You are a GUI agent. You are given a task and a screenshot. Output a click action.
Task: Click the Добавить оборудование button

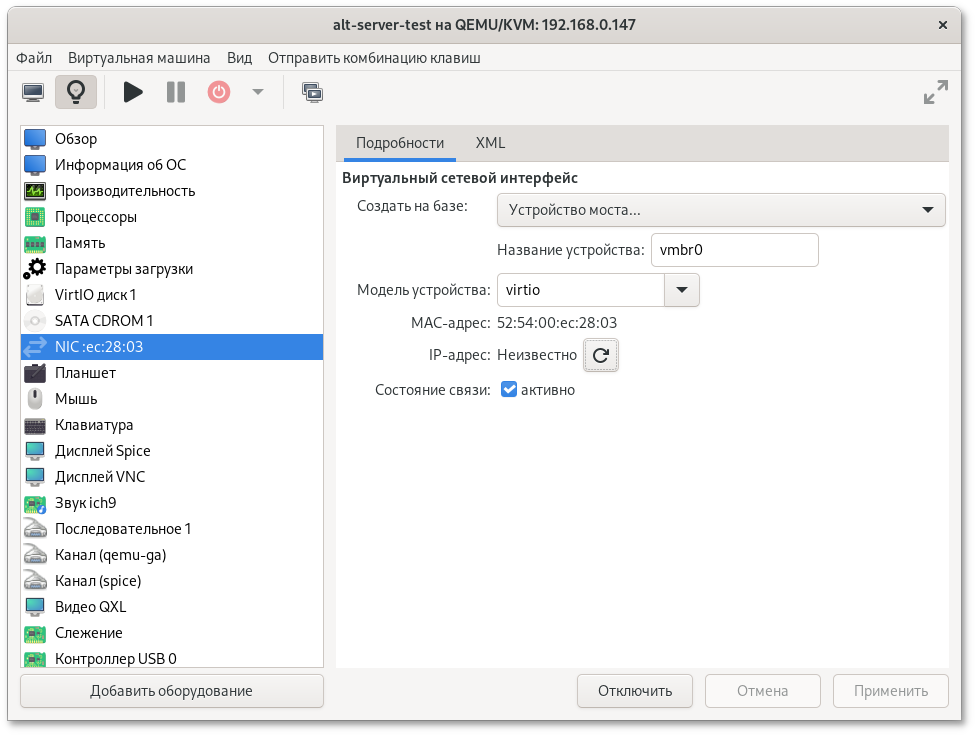(x=171, y=691)
